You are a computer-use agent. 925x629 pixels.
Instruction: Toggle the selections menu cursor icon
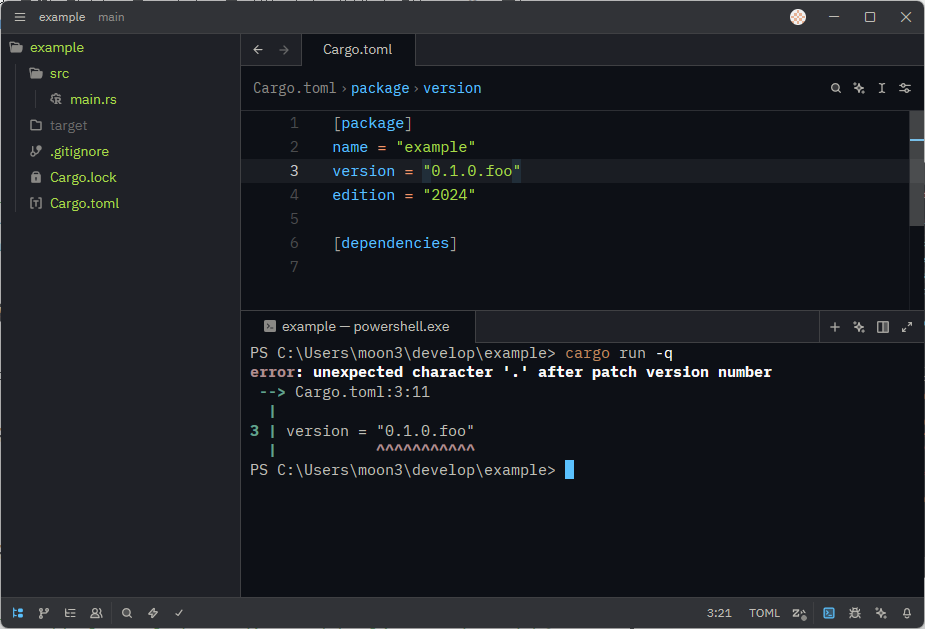click(x=881, y=88)
